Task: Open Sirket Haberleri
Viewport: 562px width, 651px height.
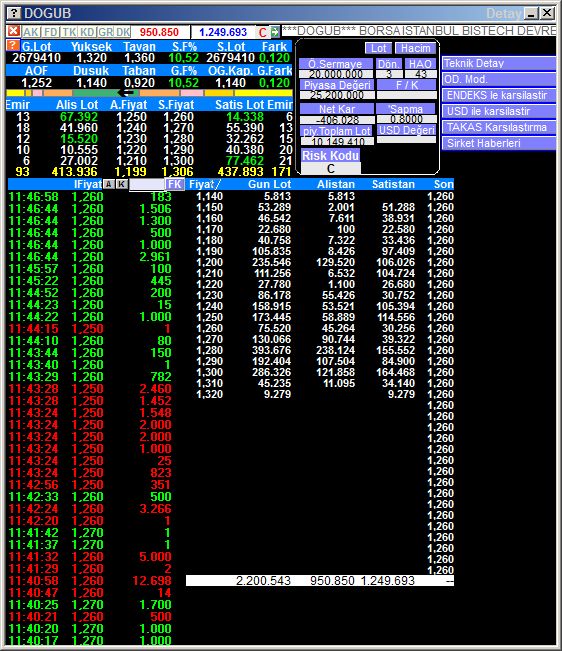Action: tap(498, 143)
